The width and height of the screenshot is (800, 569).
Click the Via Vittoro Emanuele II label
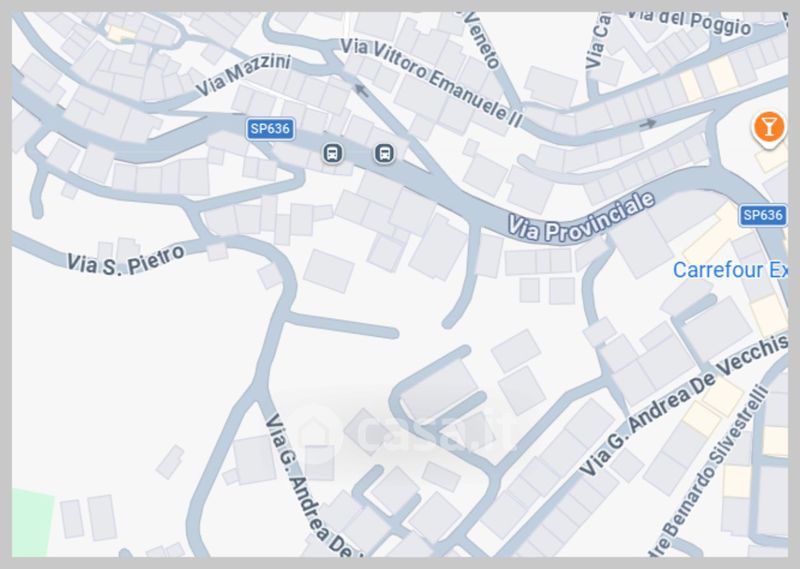click(432, 82)
